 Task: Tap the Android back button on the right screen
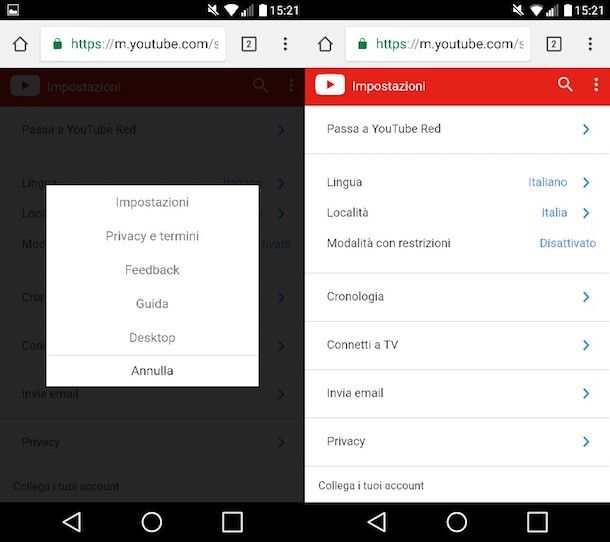pyautogui.click(x=377, y=522)
